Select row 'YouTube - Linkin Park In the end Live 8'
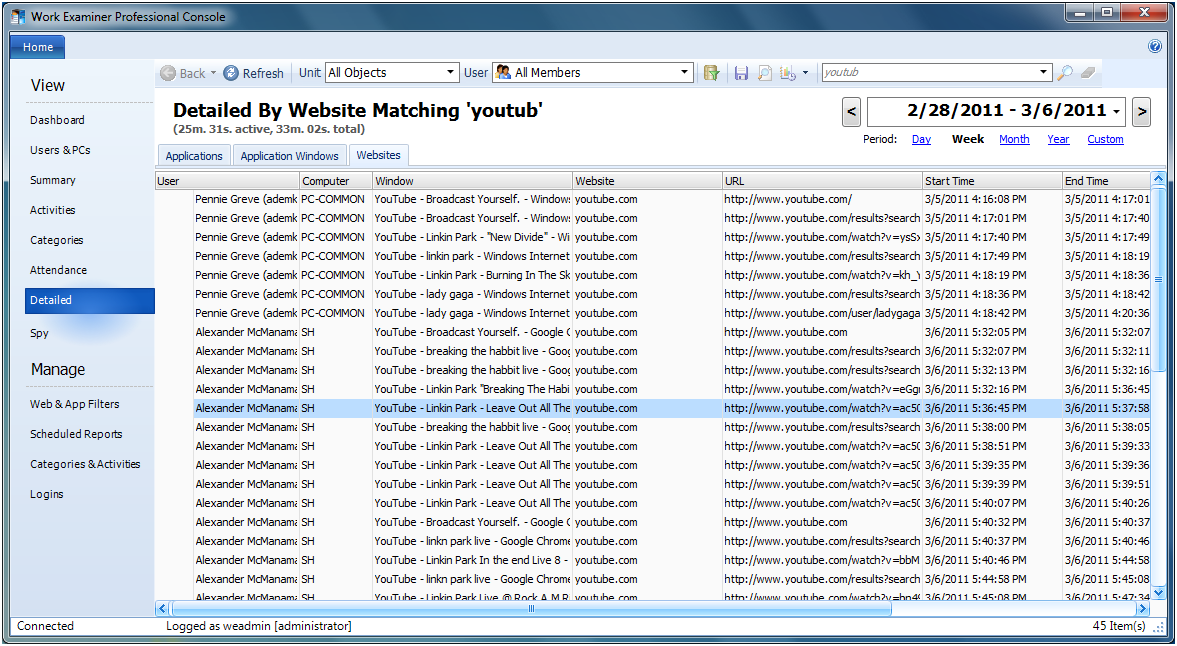Screen dimensions: 1177x646 tap(652, 560)
